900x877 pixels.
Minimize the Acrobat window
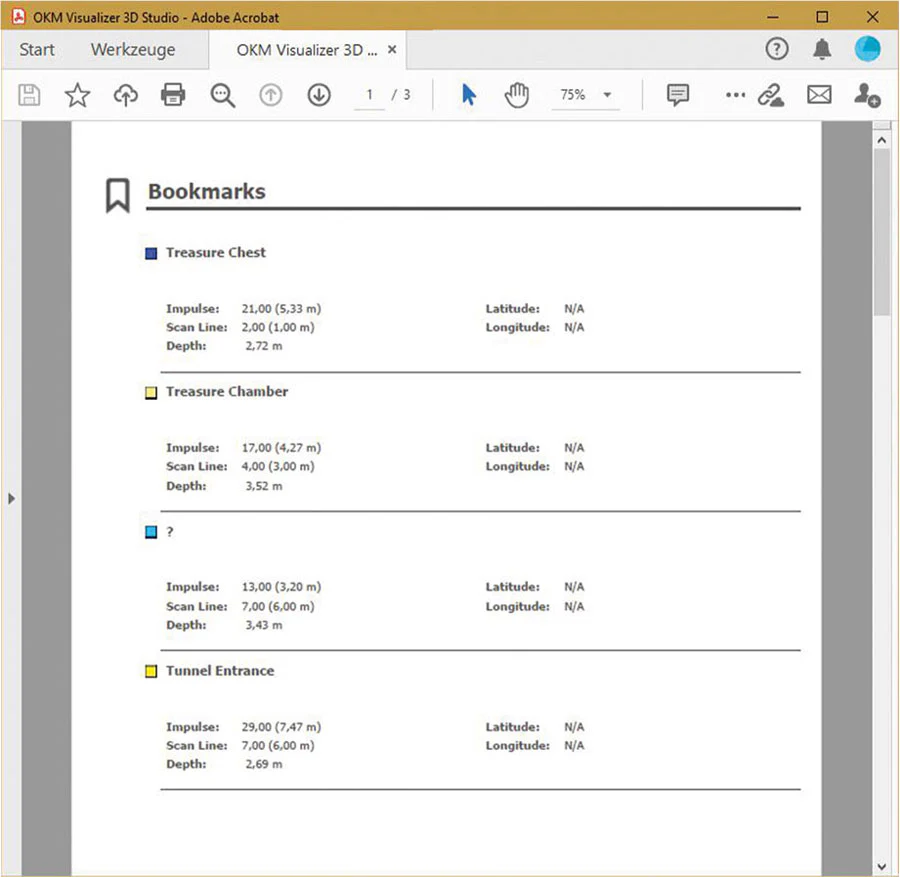(x=773, y=17)
